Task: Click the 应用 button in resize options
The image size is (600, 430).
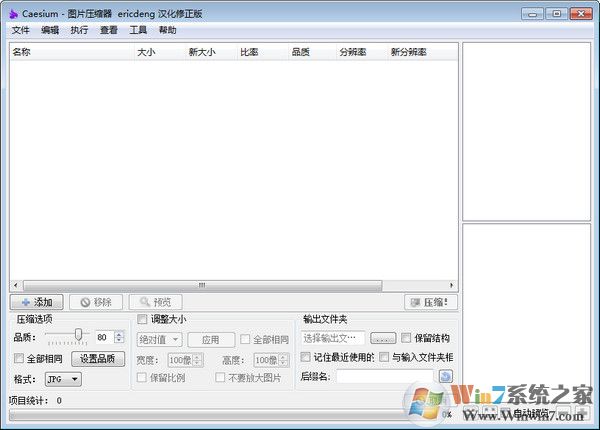Action: coord(211,340)
